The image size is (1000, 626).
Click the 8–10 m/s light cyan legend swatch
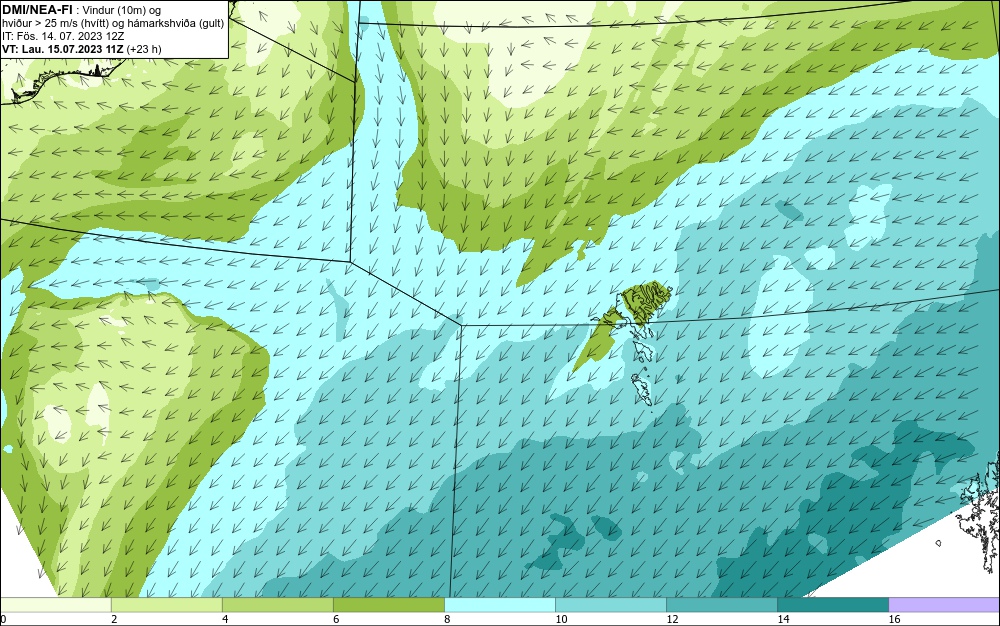click(499, 605)
